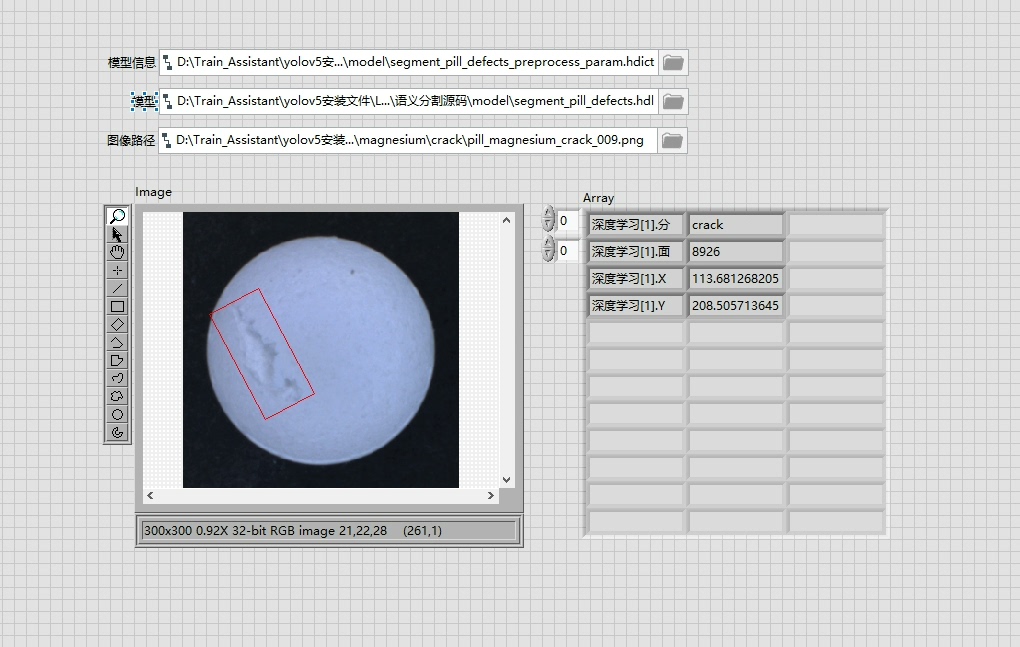
Task: Click path type icon in 图像路径 field
Action: [167, 140]
